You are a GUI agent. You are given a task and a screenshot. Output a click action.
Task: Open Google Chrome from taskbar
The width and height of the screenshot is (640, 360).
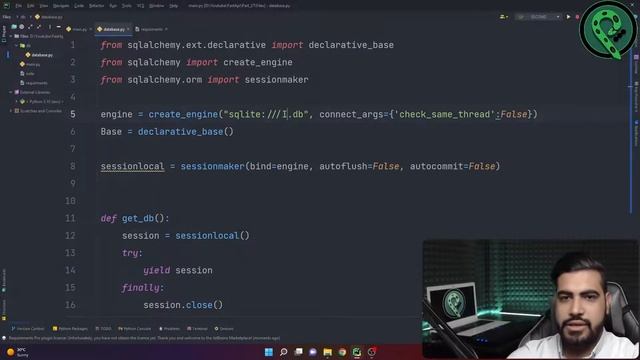tap(342, 352)
